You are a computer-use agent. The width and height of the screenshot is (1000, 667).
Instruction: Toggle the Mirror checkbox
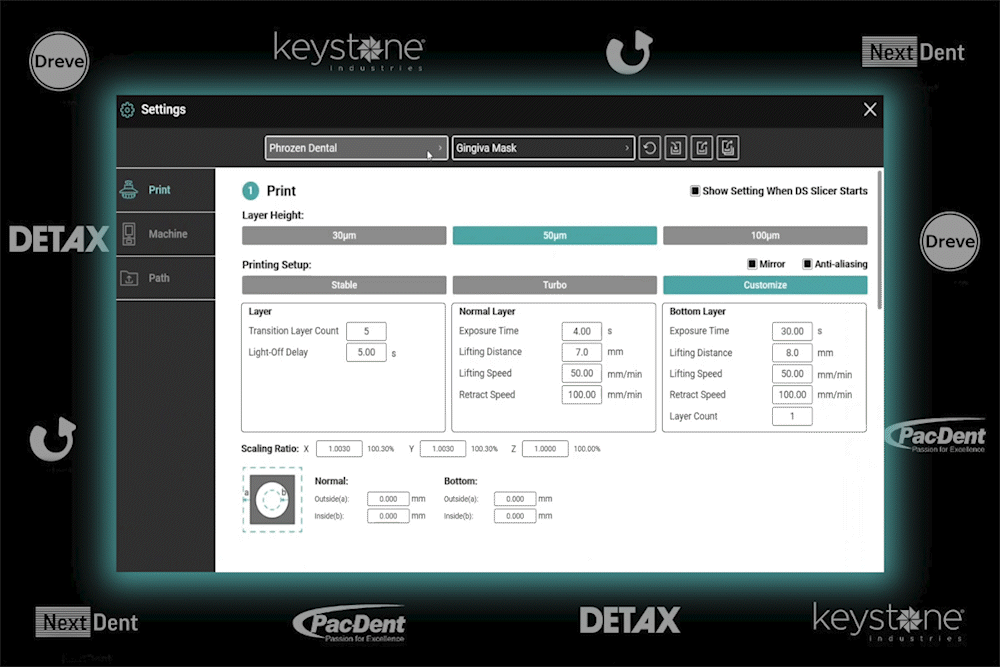[x=753, y=264]
